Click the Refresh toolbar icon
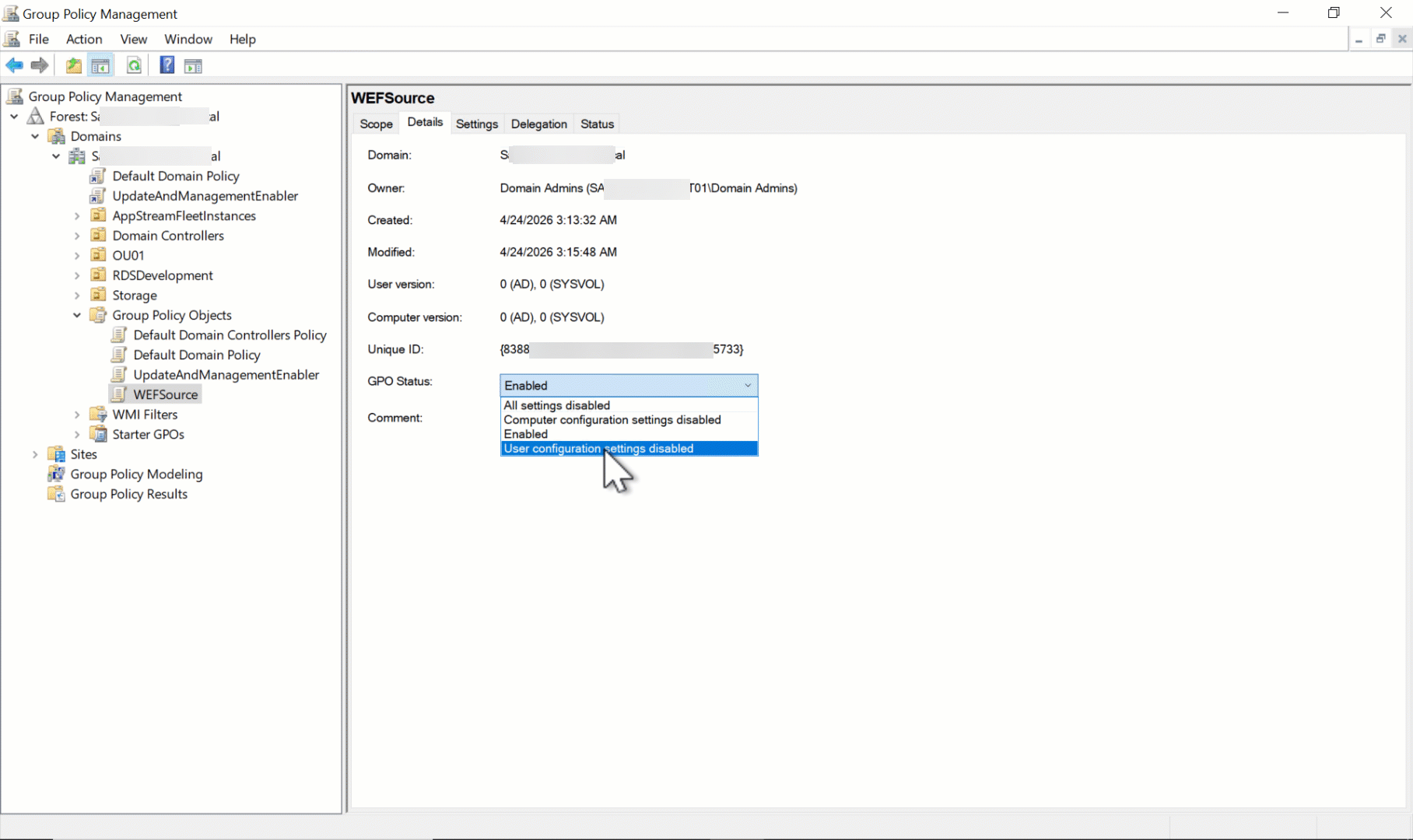This screenshot has width=1413, height=840. (134, 65)
